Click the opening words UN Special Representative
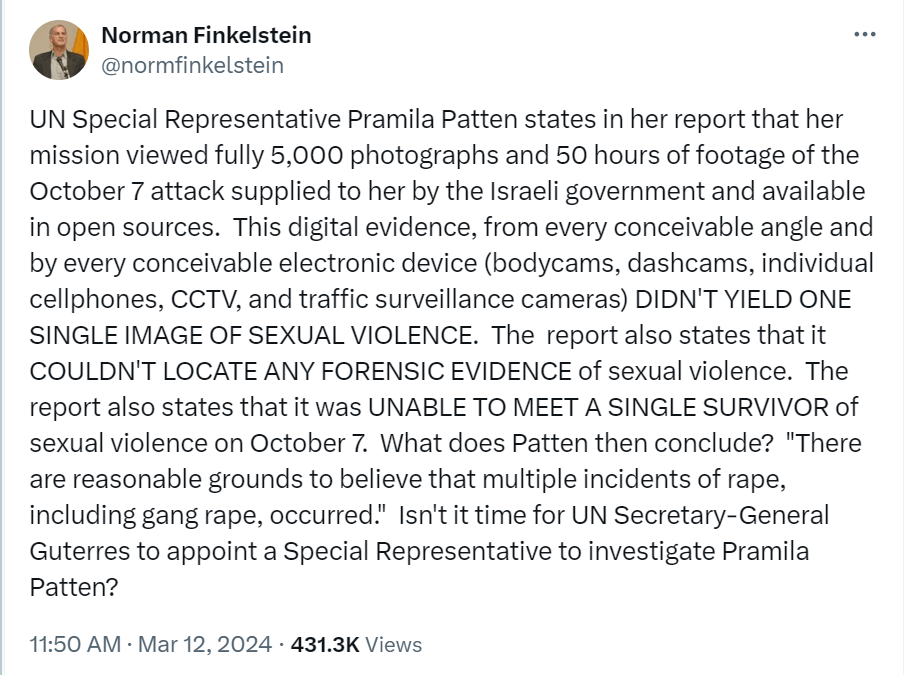 (185, 120)
